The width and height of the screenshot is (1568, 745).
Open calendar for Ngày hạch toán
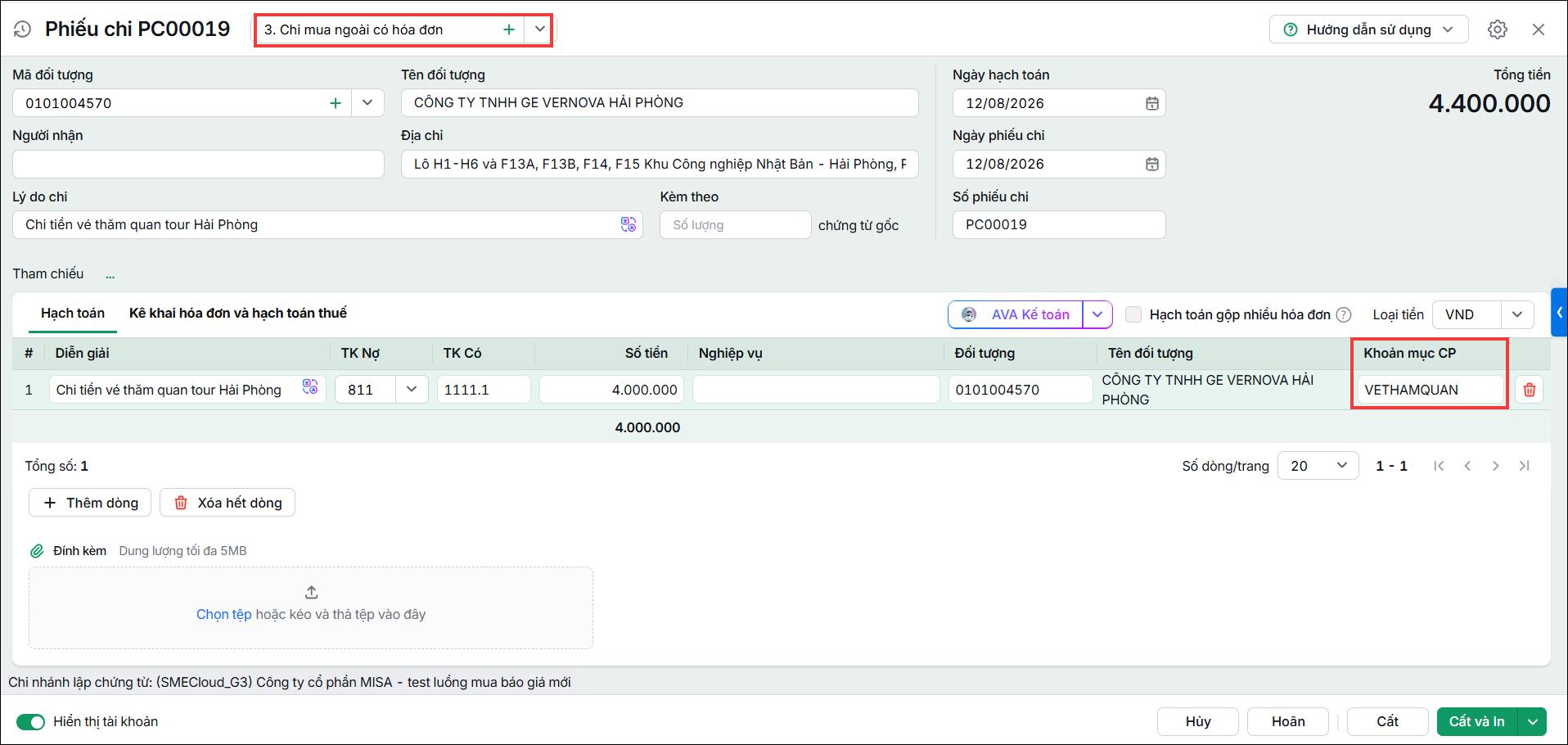[x=1151, y=103]
